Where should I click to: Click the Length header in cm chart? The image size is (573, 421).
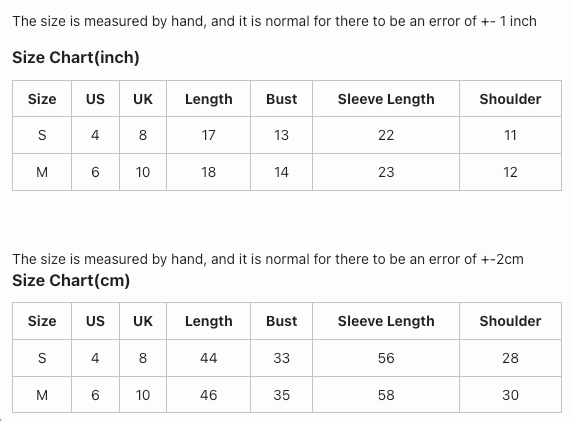tap(209, 321)
